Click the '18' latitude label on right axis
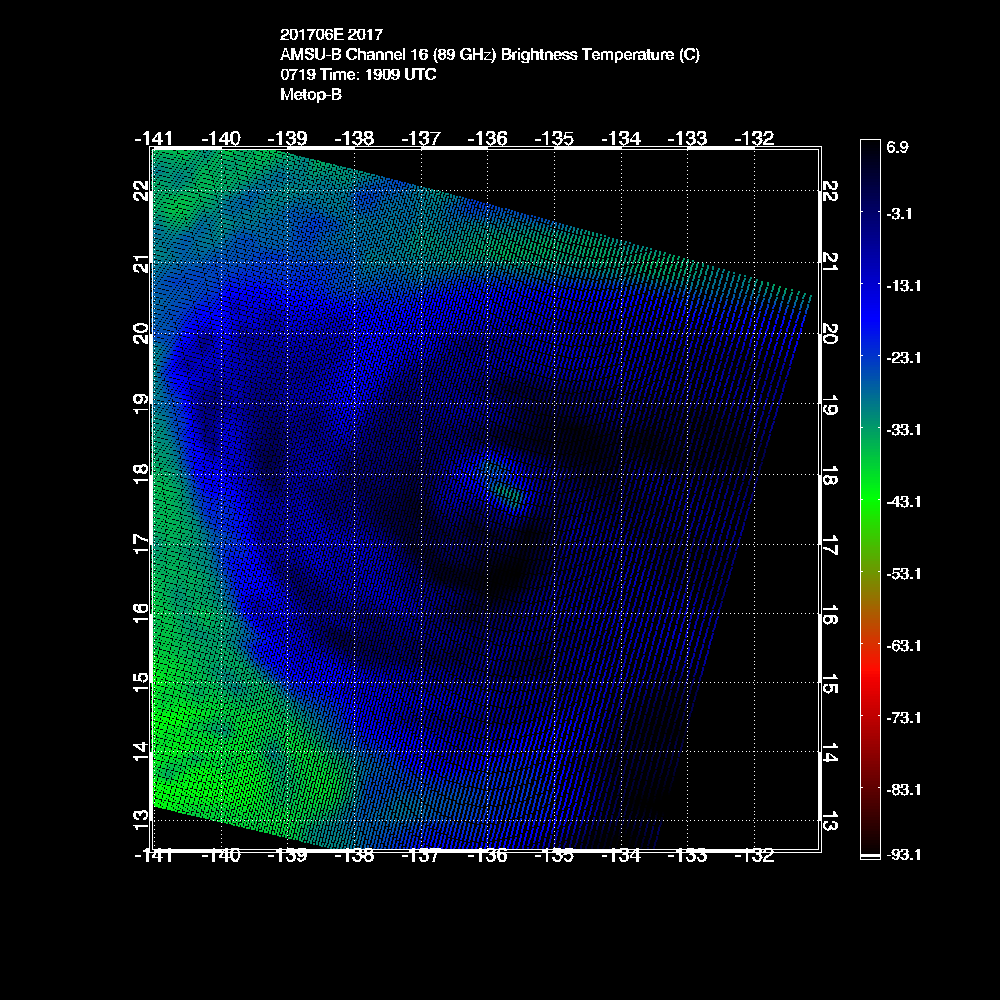 pyautogui.click(x=830, y=476)
